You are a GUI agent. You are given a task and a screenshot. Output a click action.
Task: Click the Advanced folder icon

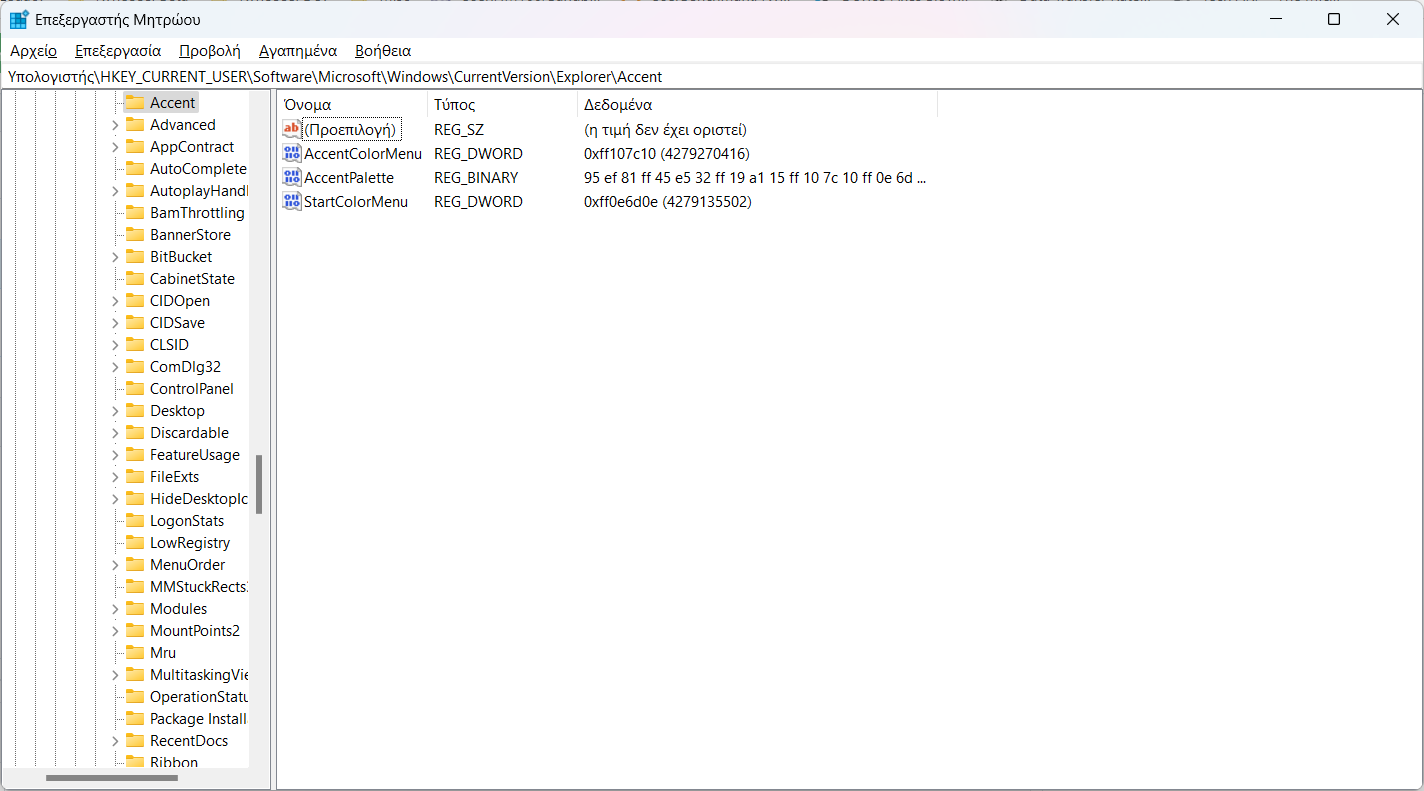tap(134, 125)
